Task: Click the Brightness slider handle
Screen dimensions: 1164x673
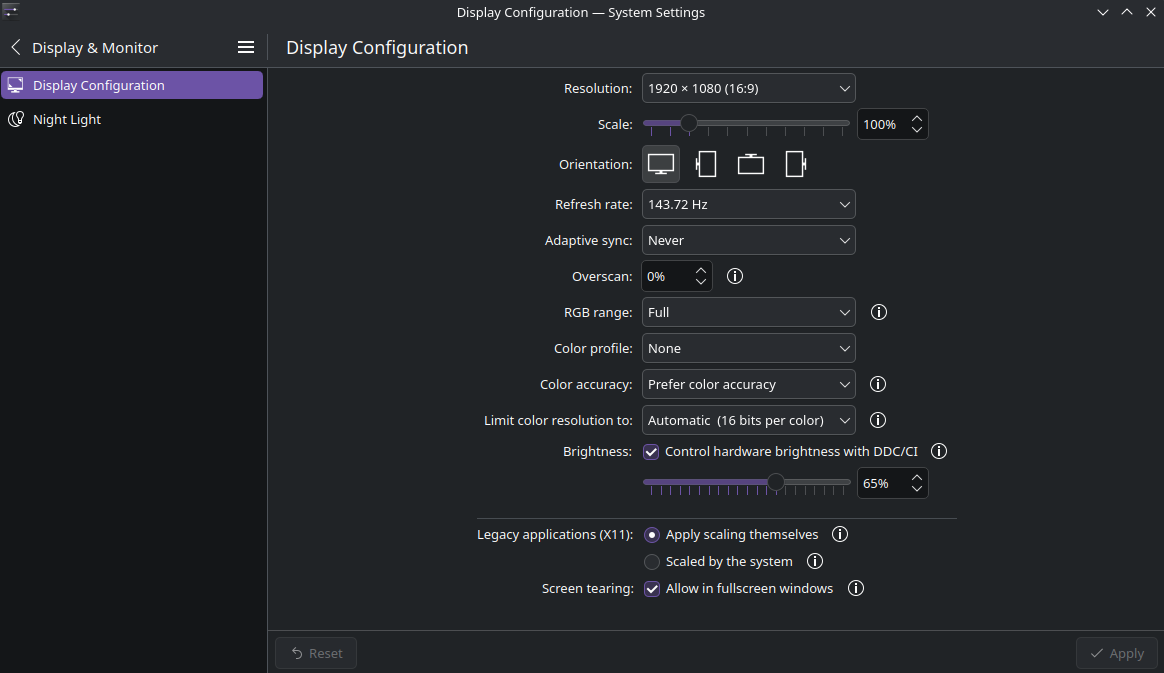Action: click(x=775, y=482)
